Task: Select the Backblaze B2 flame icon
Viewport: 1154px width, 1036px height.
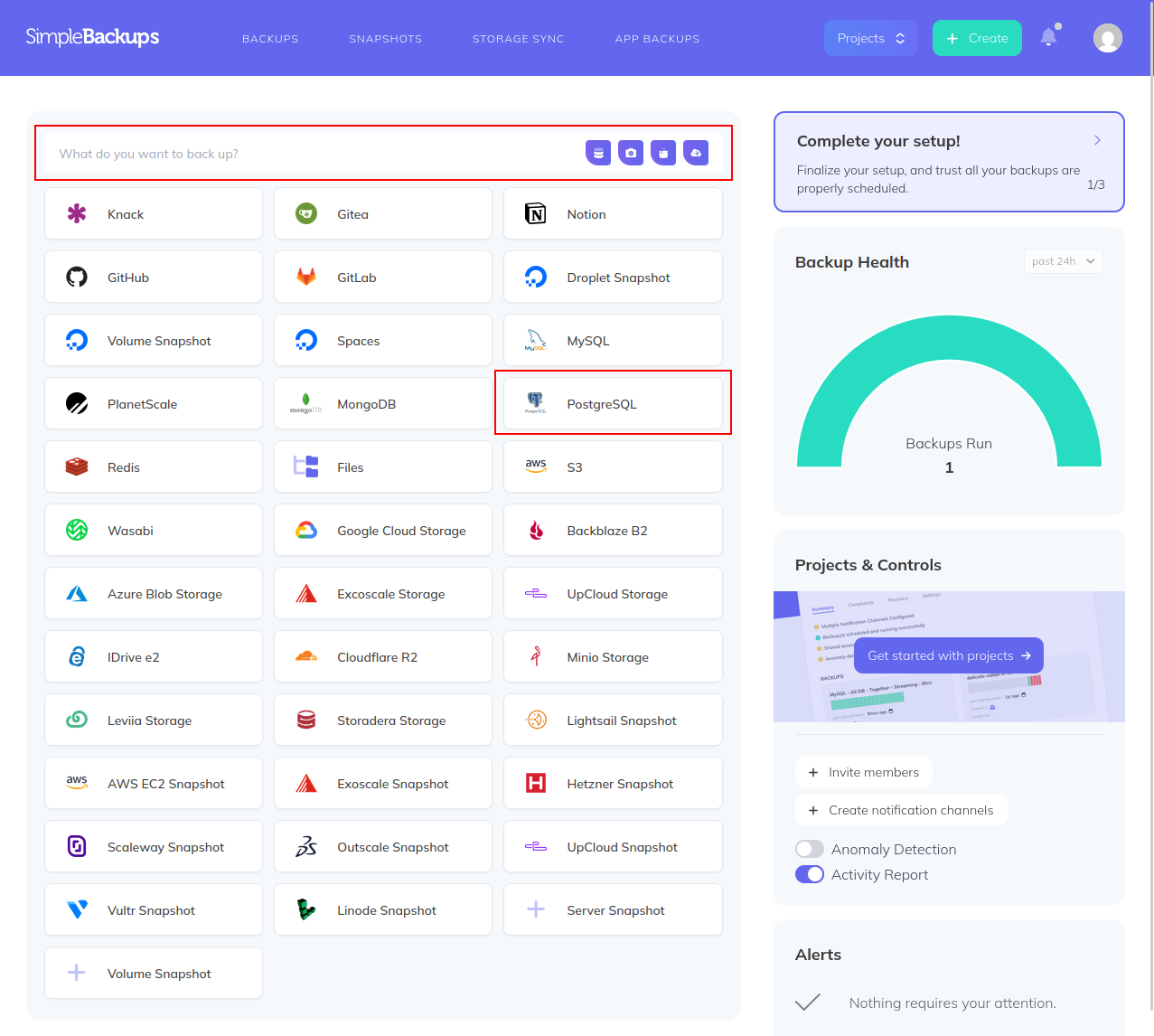Action: coord(536,531)
